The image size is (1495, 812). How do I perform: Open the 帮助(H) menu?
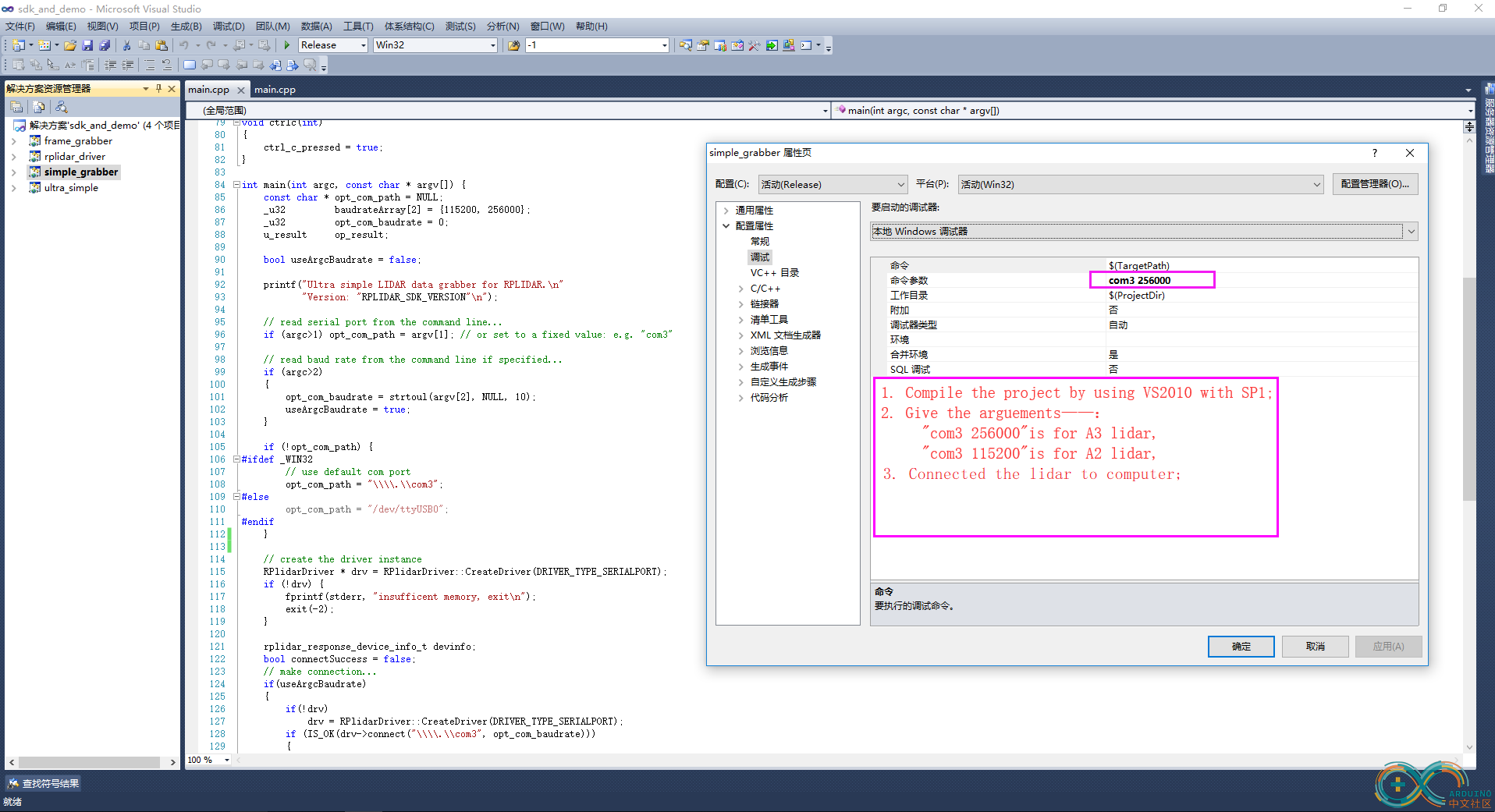click(x=591, y=27)
